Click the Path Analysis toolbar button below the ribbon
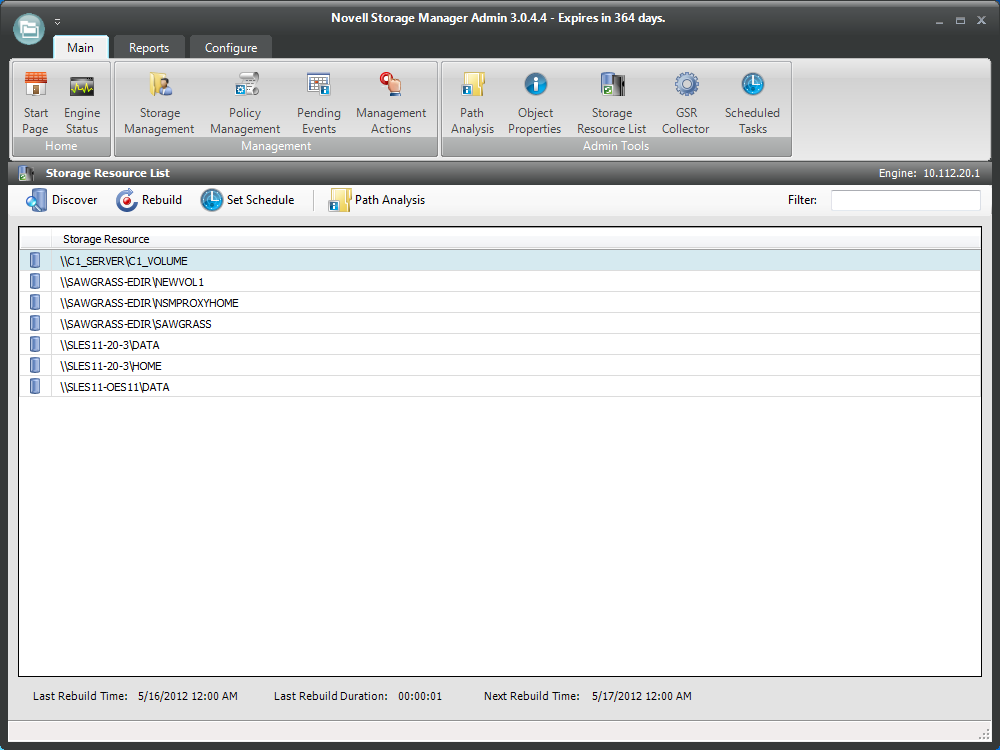The image size is (1000, 750). click(x=377, y=200)
